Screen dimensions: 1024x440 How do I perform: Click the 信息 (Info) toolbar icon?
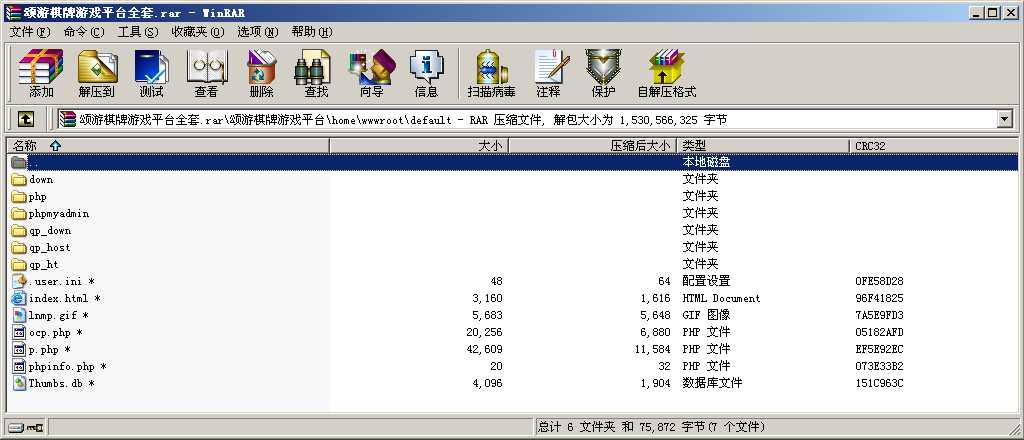coord(426,67)
